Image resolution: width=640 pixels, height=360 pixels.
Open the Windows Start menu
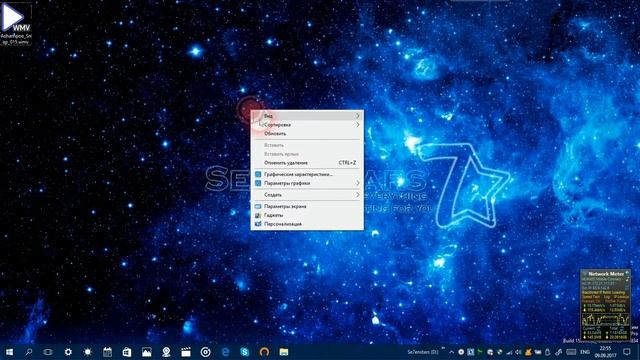click(x=9, y=352)
